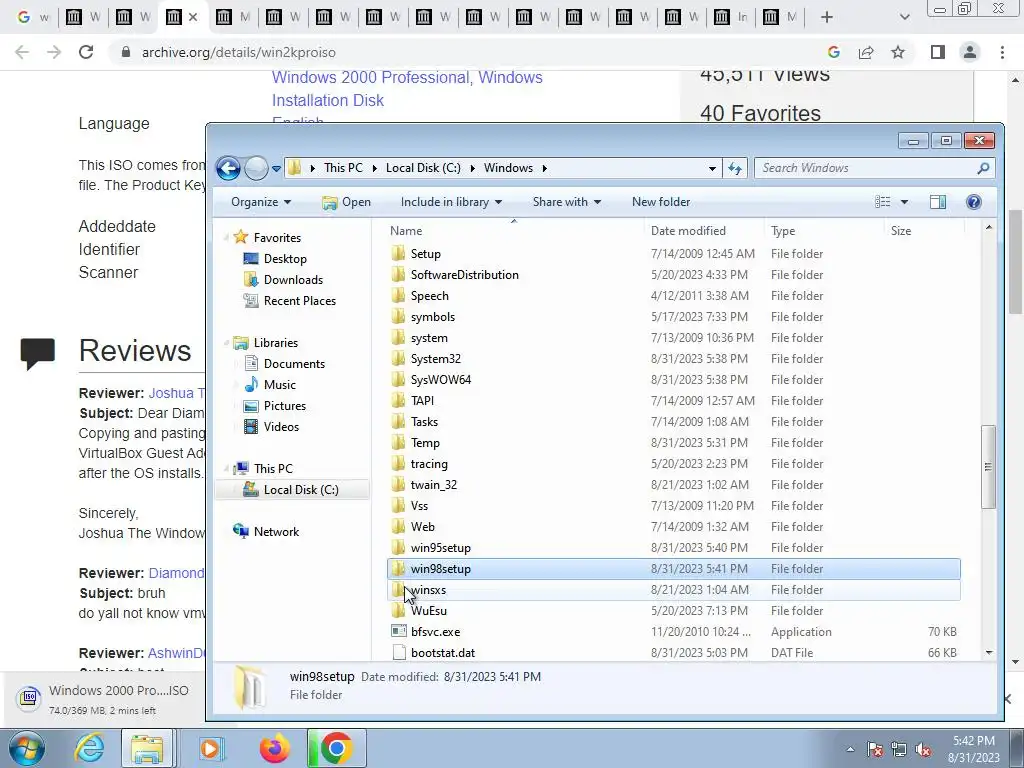The image size is (1024, 768).
Task: Open the Organize menu
Action: pyautogui.click(x=261, y=202)
